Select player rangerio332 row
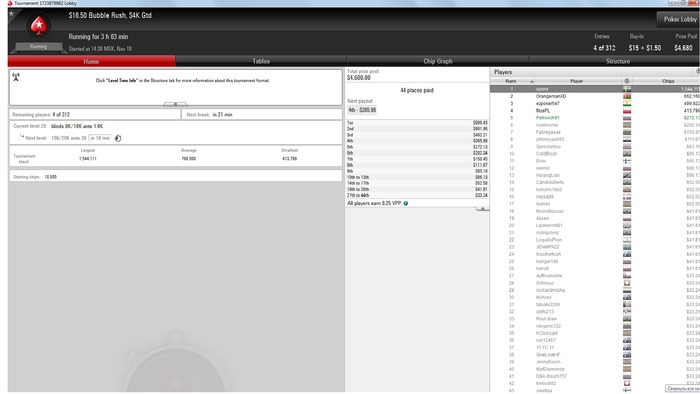 coord(595,326)
